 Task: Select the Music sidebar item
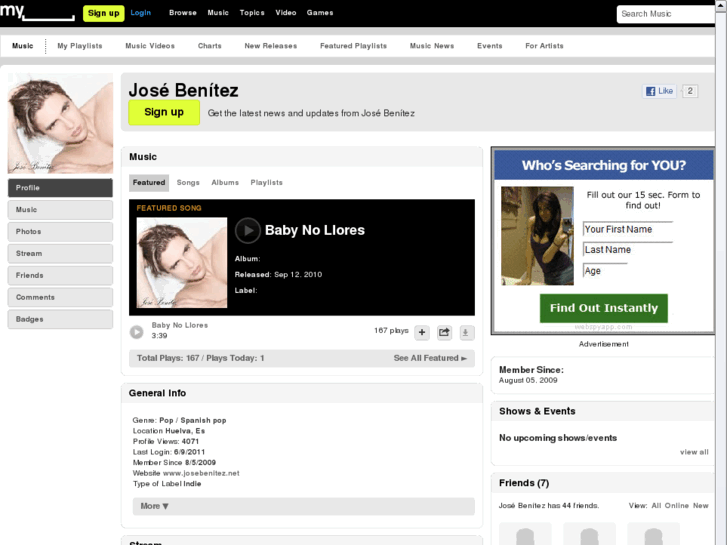coord(60,210)
